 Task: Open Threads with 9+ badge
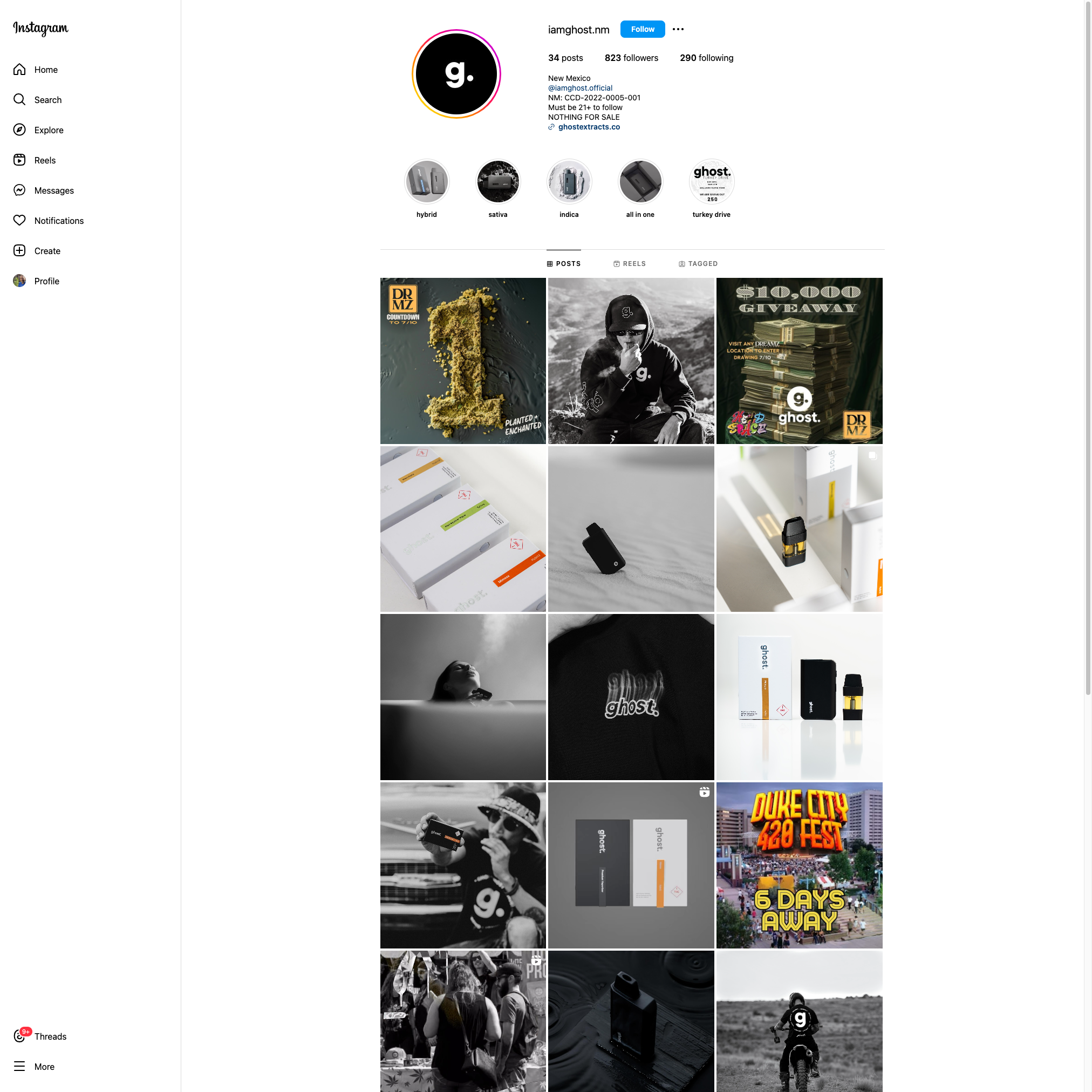pos(40,1036)
